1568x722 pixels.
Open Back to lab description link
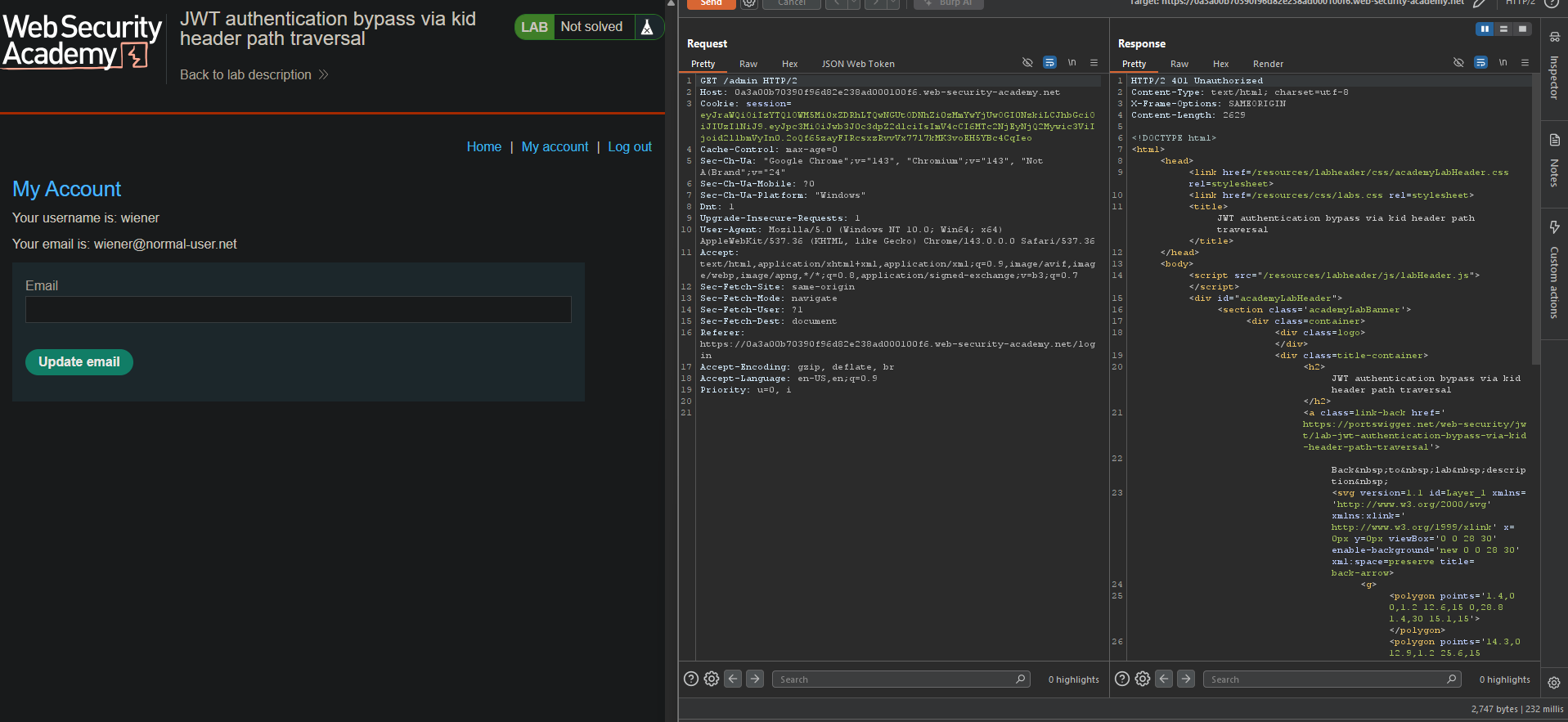[254, 74]
